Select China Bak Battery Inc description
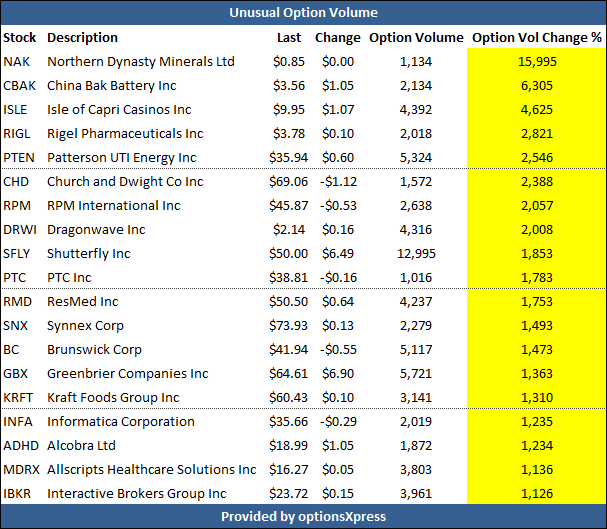Image resolution: width=607 pixels, height=529 pixels. [111, 86]
